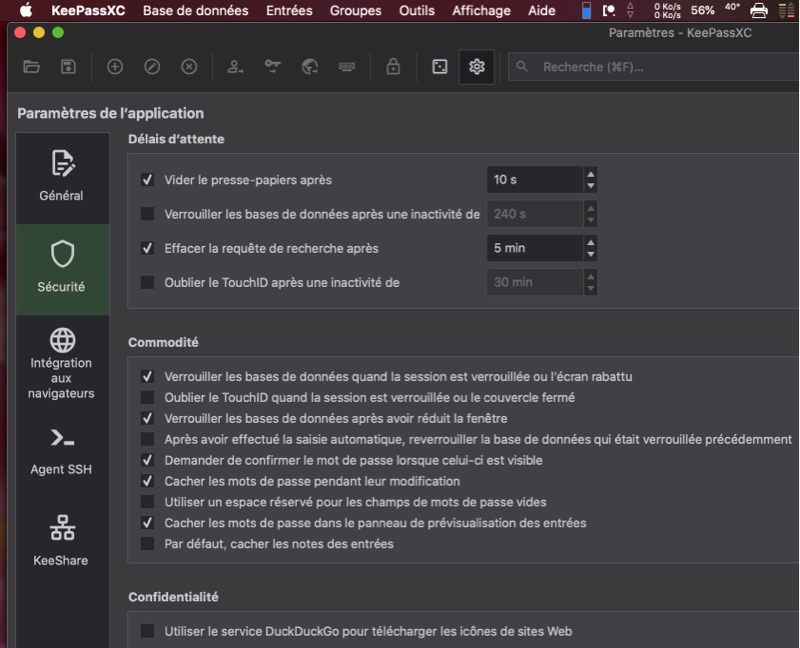Screen dimensions: 800x648
Task: Click the save database icon
Action: (68, 67)
